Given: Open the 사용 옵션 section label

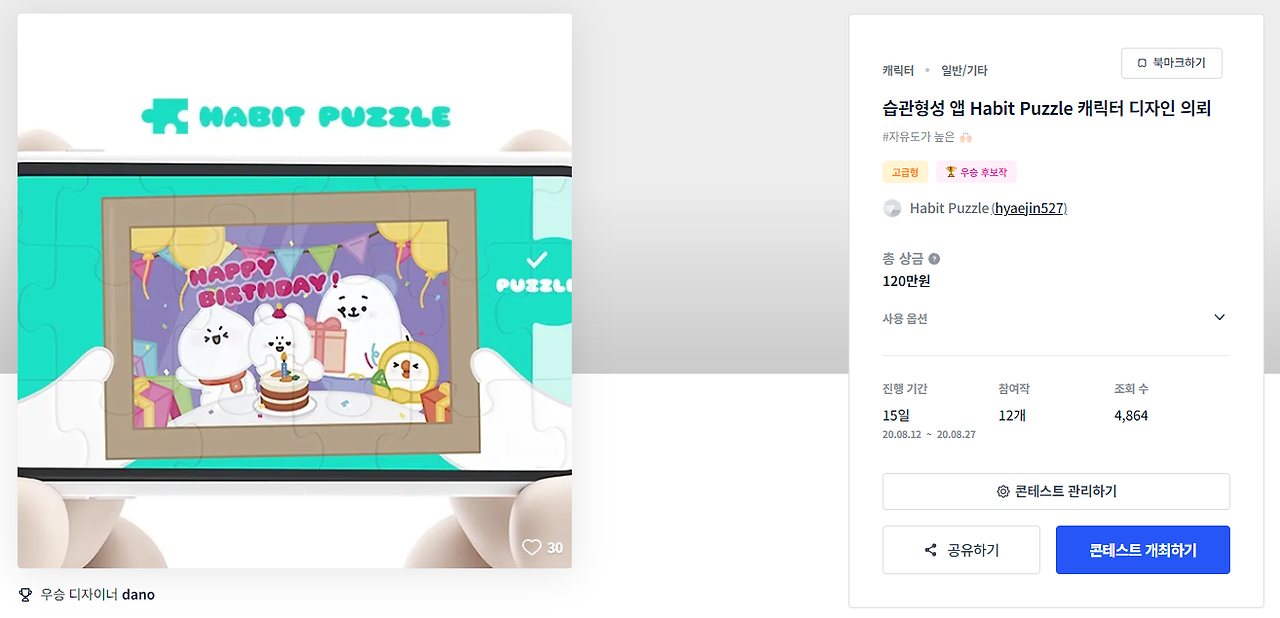Looking at the screenshot, I should click(905, 319).
